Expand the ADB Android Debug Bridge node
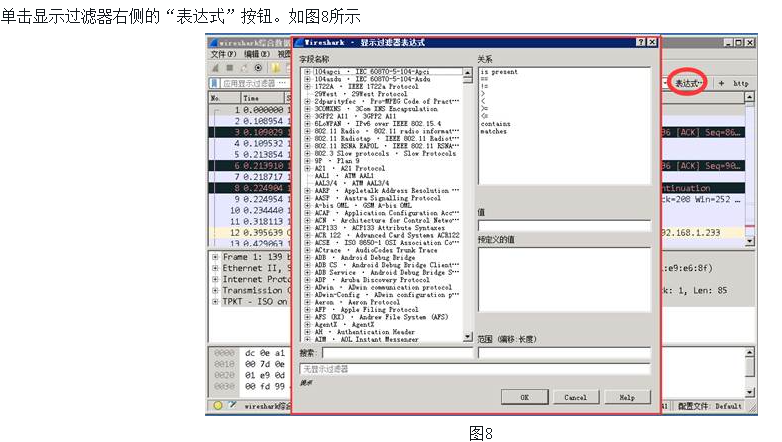782x442 pixels. point(308,257)
